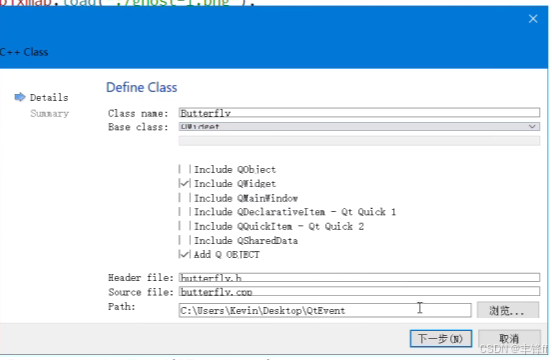Screen dimensions: 552x360
Task: Click the Path field showing QtEvent folder
Action: point(325,310)
